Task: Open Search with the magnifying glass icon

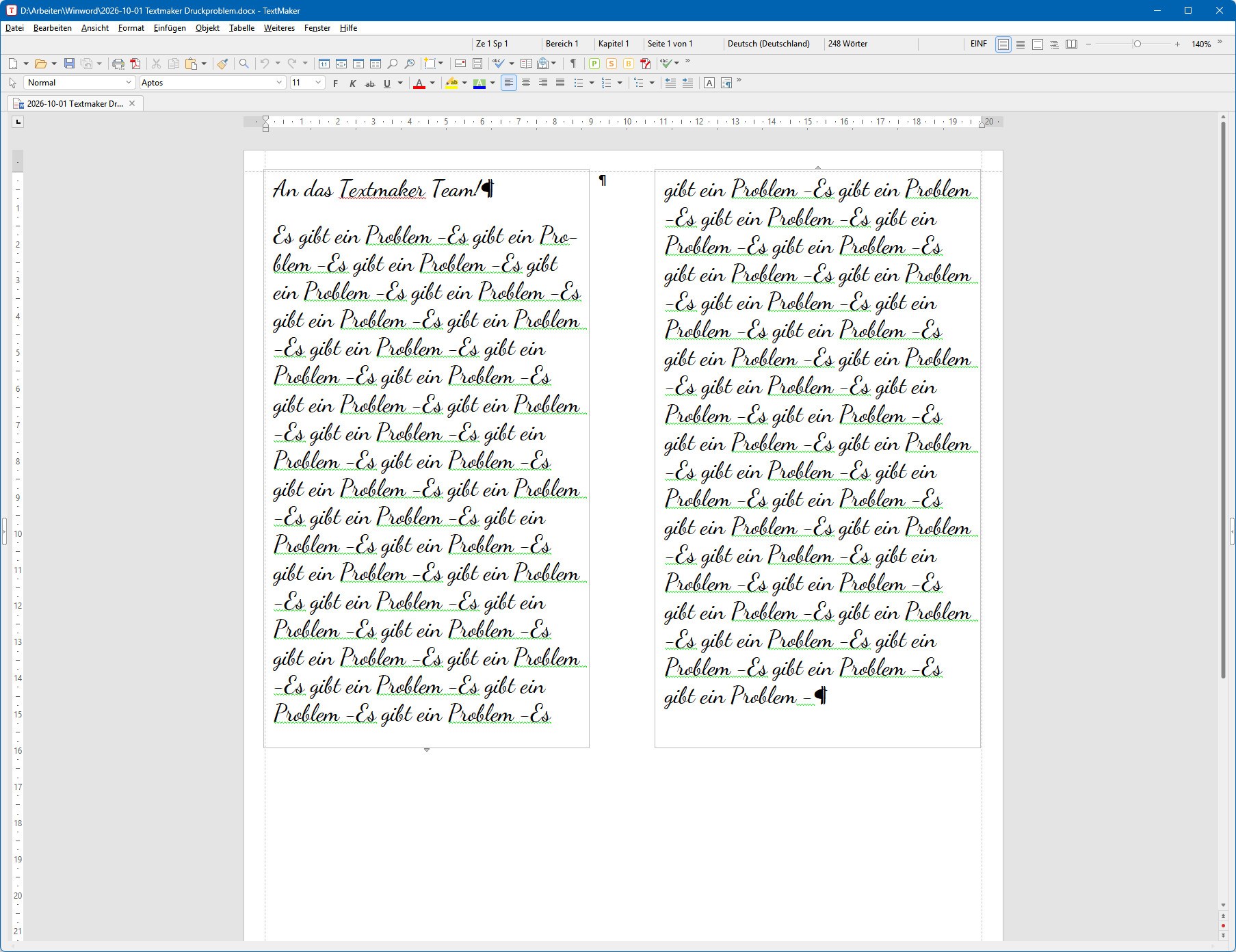Action: 244,64
